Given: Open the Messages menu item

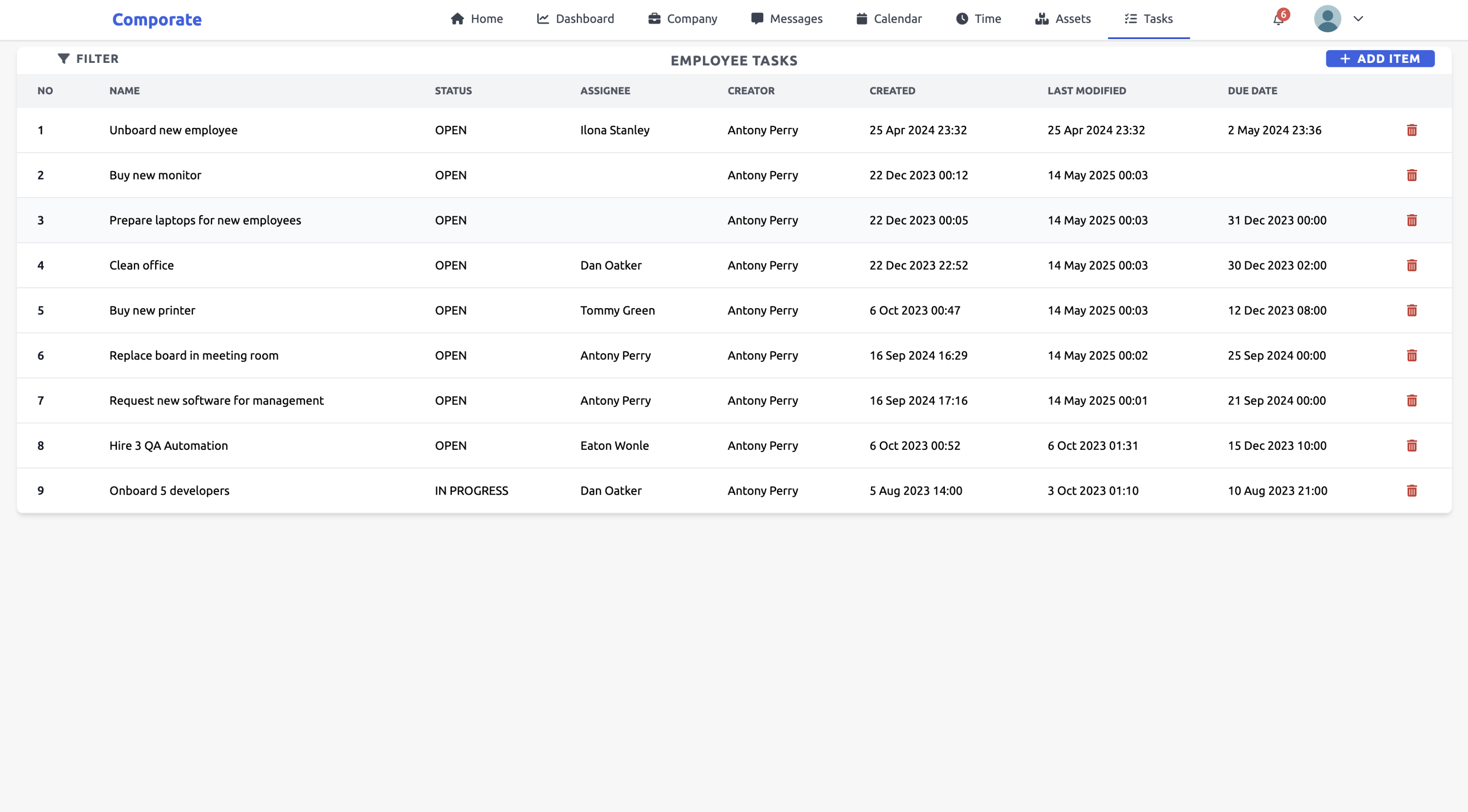Looking at the screenshot, I should pos(786,19).
